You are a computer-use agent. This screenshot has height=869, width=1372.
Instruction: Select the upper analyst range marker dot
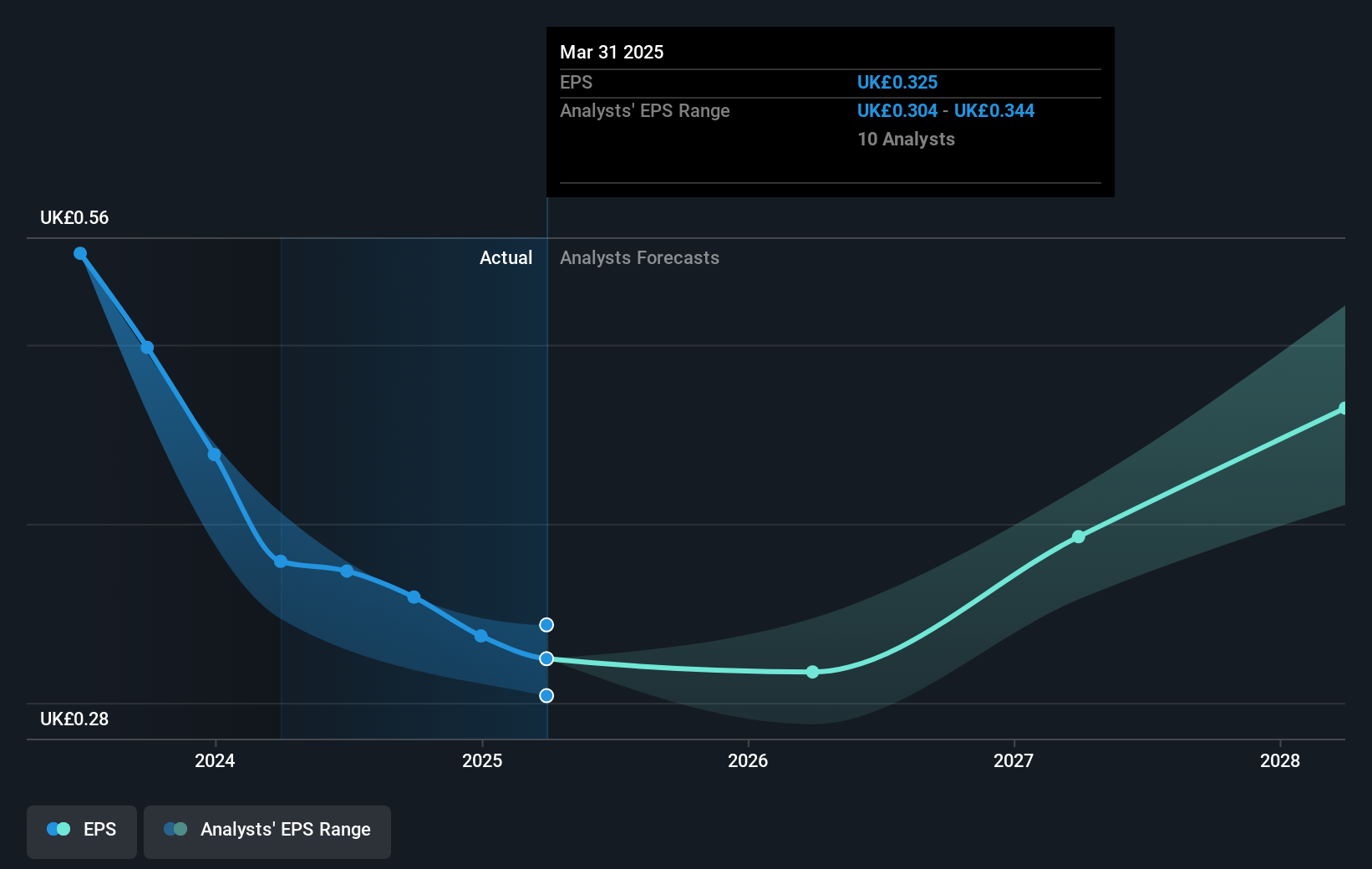pyautogui.click(x=546, y=624)
